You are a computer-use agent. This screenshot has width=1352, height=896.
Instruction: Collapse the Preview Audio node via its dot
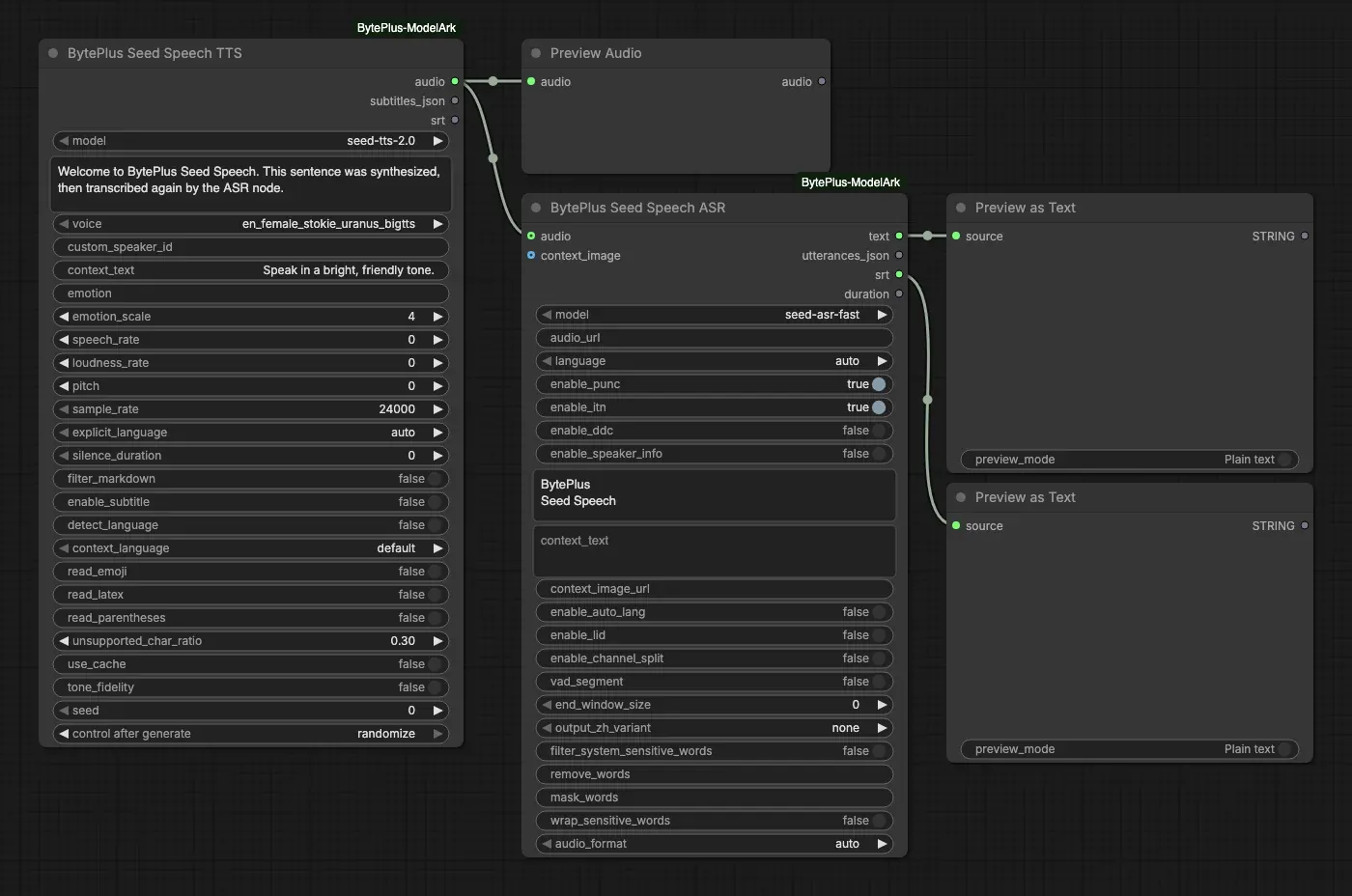(536, 53)
